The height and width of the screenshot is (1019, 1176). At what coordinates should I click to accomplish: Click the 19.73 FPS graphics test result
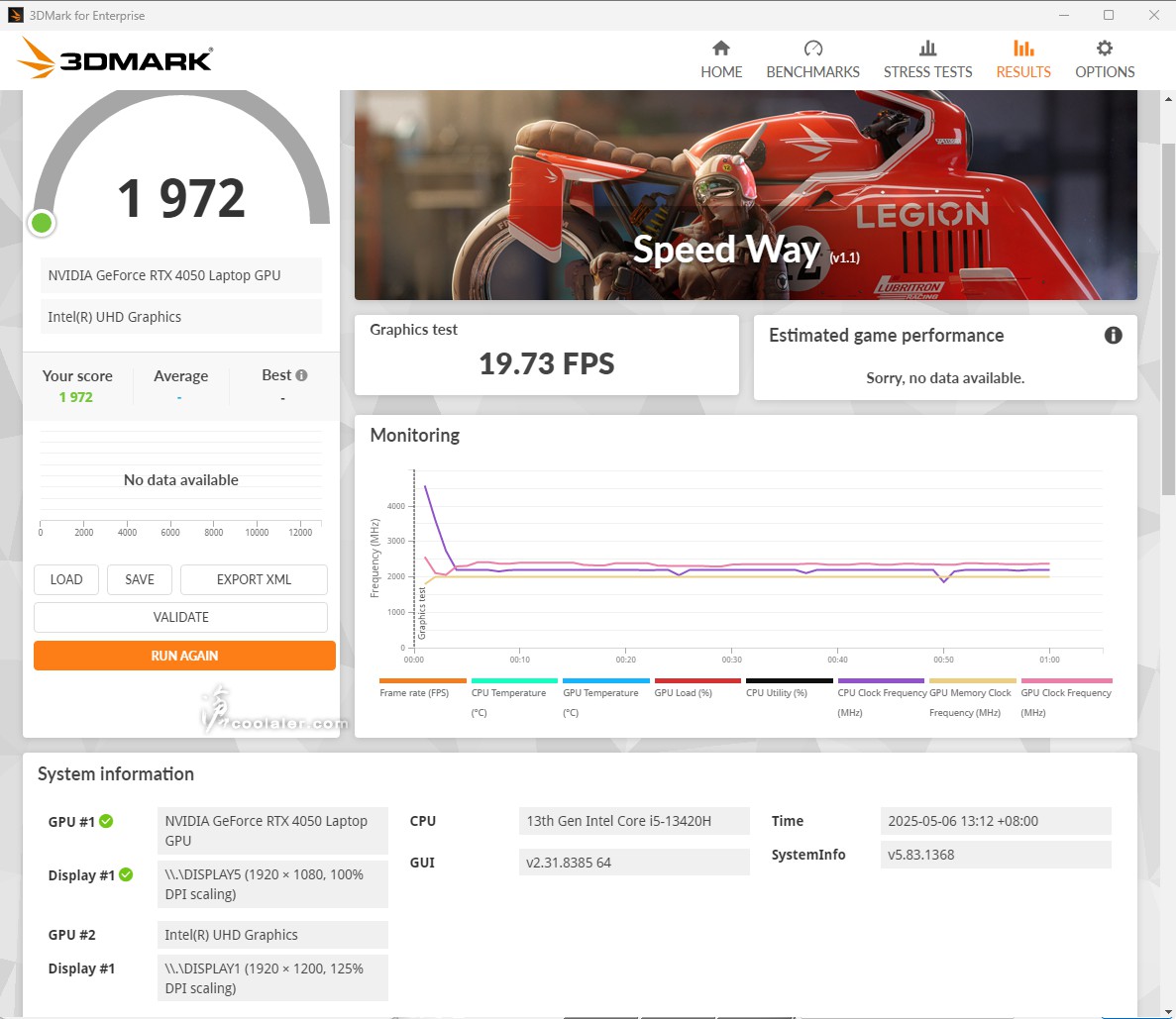click(x=547, y=363)
